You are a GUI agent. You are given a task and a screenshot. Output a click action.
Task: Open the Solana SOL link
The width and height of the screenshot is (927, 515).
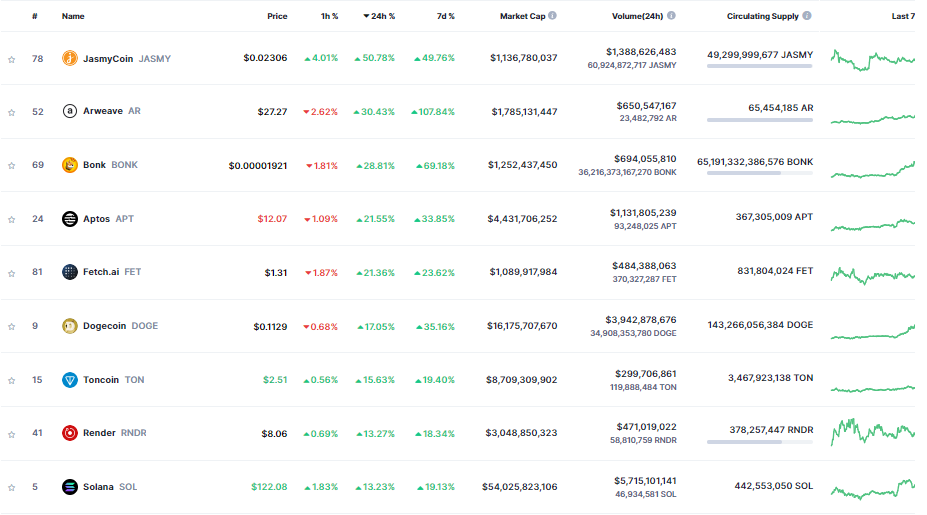coord(110,487)
